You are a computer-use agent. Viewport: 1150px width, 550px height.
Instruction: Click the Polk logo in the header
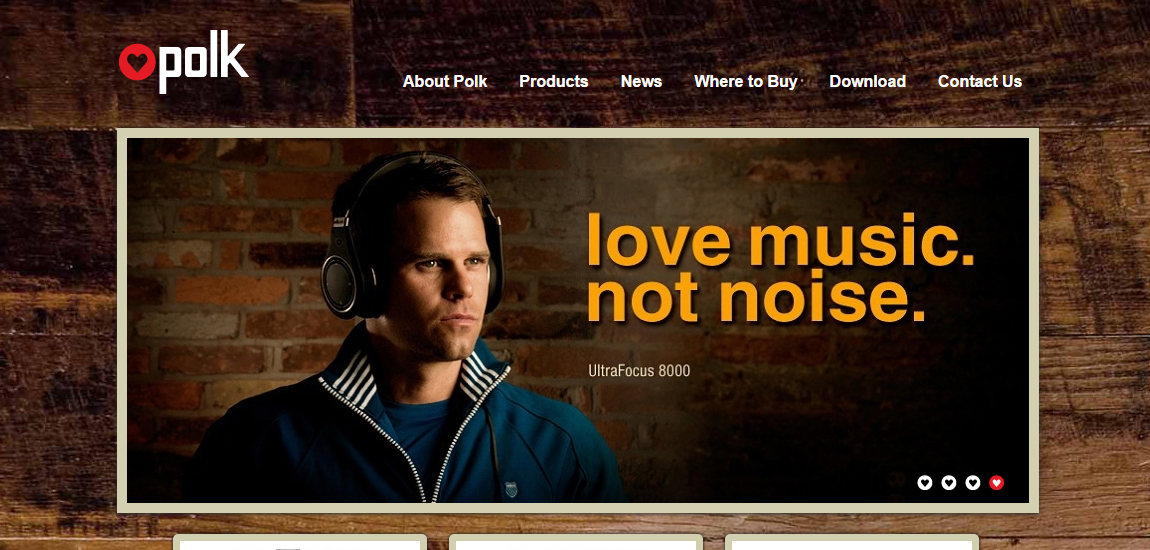click(183, 62)
